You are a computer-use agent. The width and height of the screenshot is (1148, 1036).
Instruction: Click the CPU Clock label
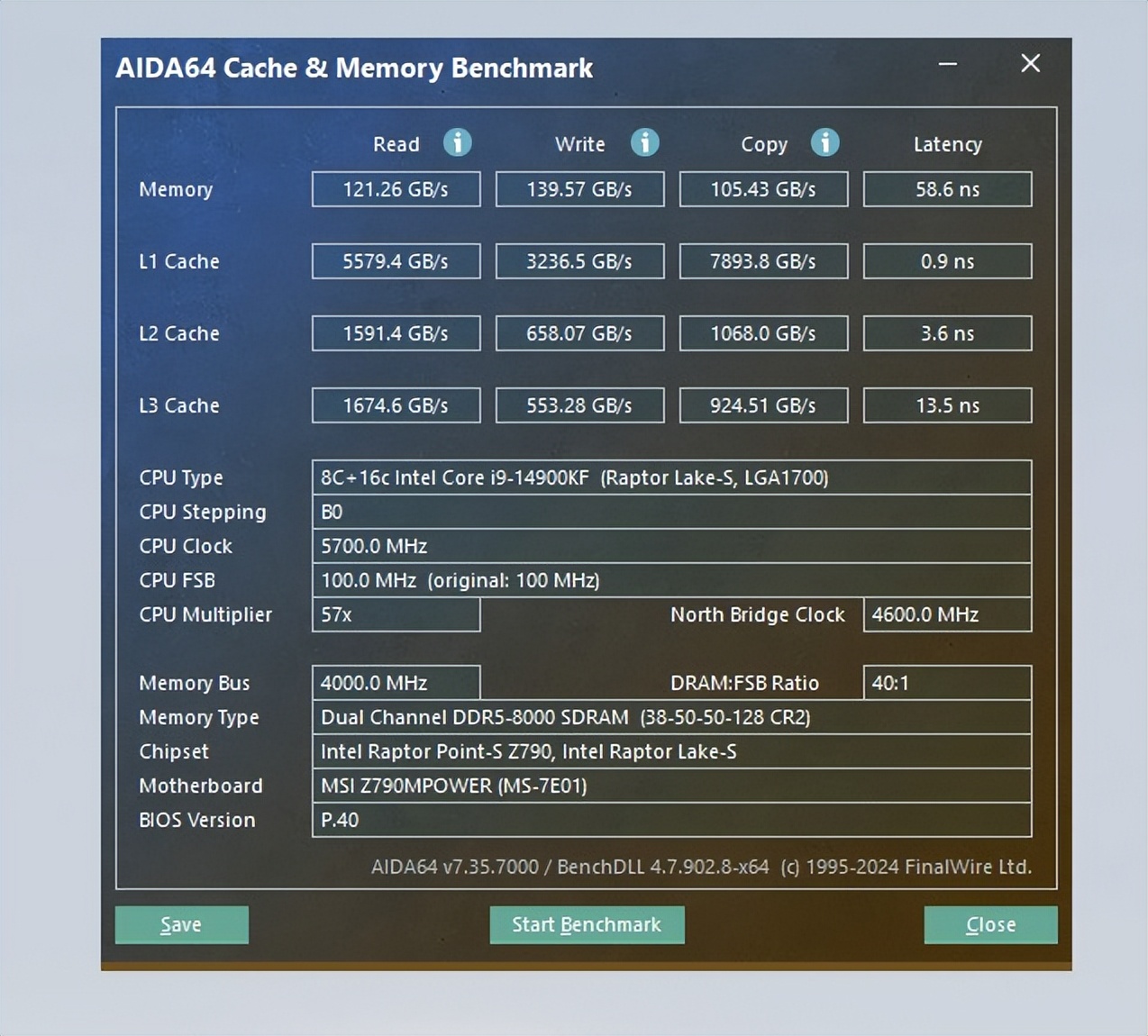click(x=186, y=546)
